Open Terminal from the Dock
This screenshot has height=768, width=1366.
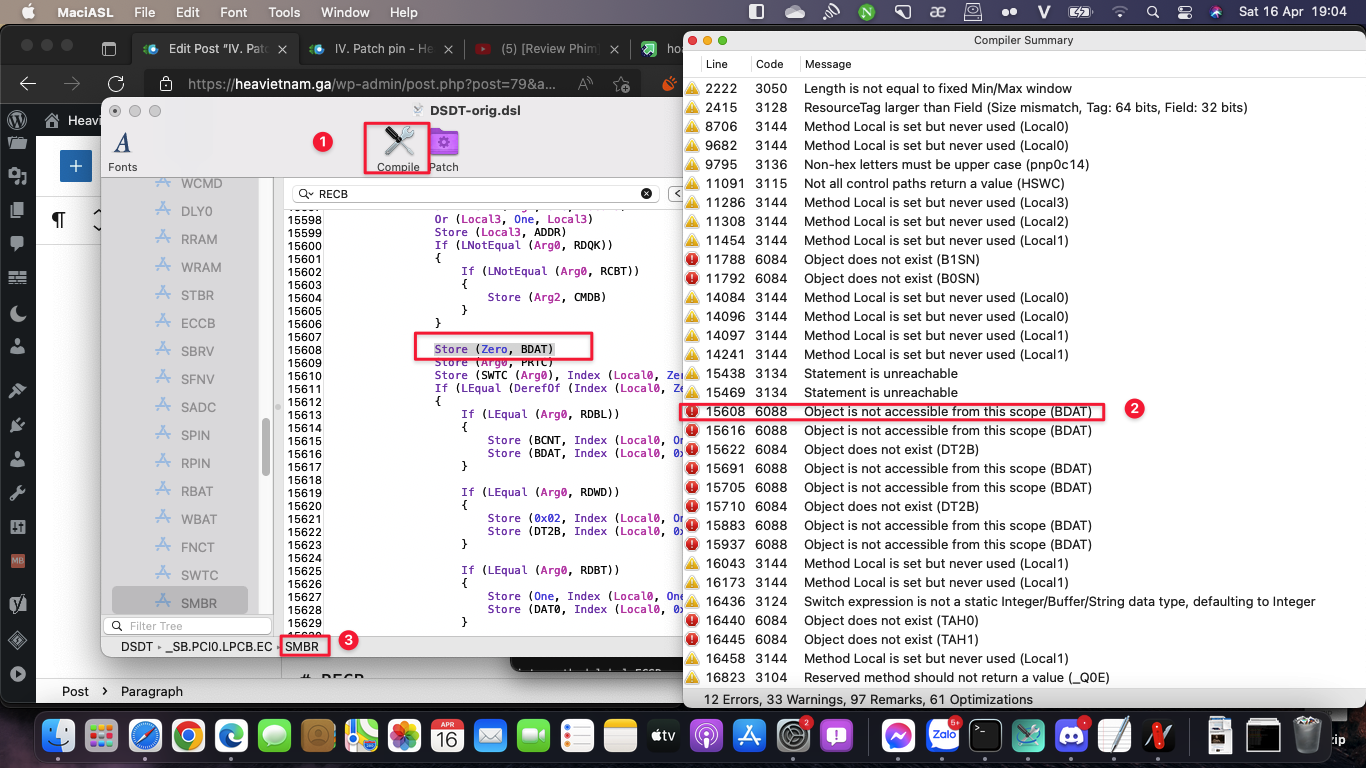point(985,737)
